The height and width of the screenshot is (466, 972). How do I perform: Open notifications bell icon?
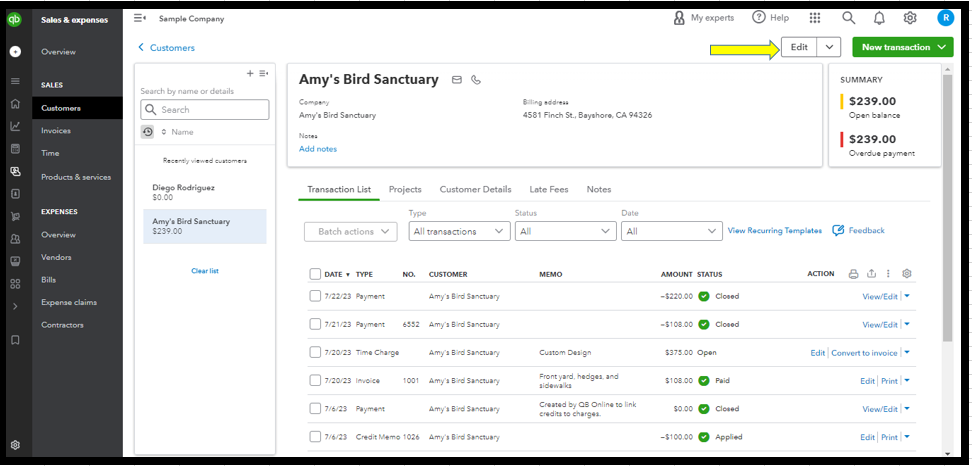point(879,19)
